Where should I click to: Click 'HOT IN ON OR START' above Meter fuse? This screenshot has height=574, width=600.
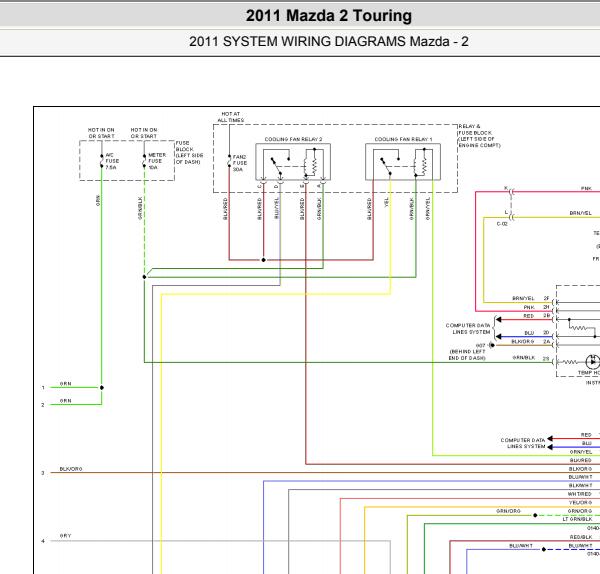tap(144, 133)
